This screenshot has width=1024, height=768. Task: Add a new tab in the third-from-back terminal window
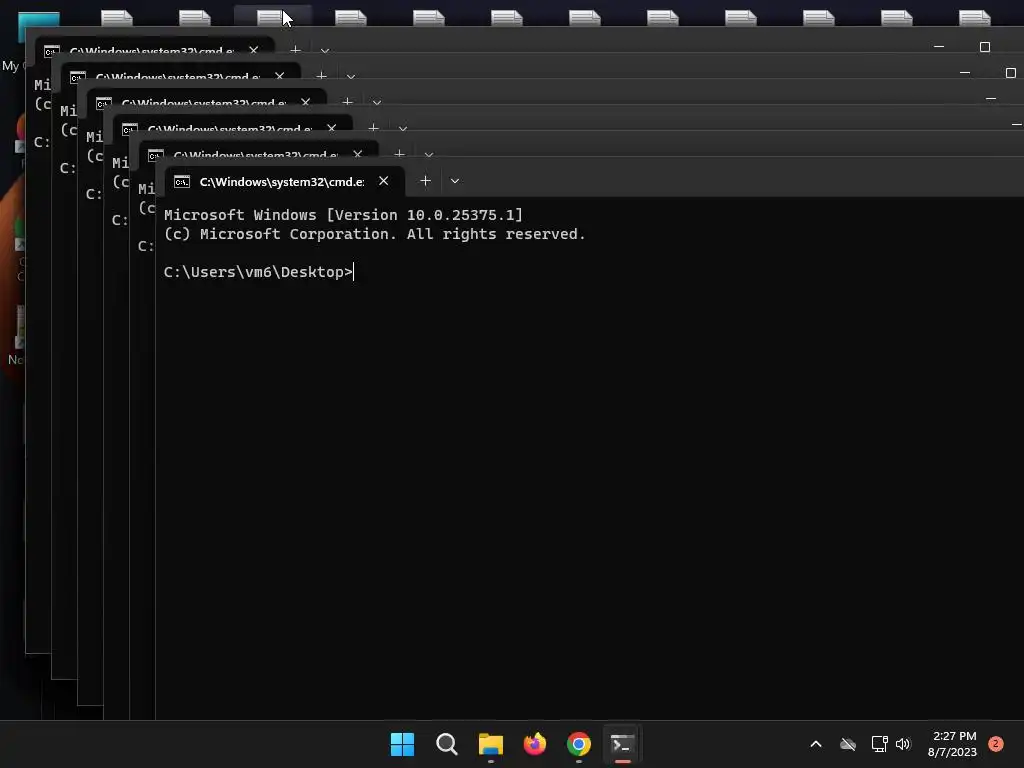(x=347, y=102)
